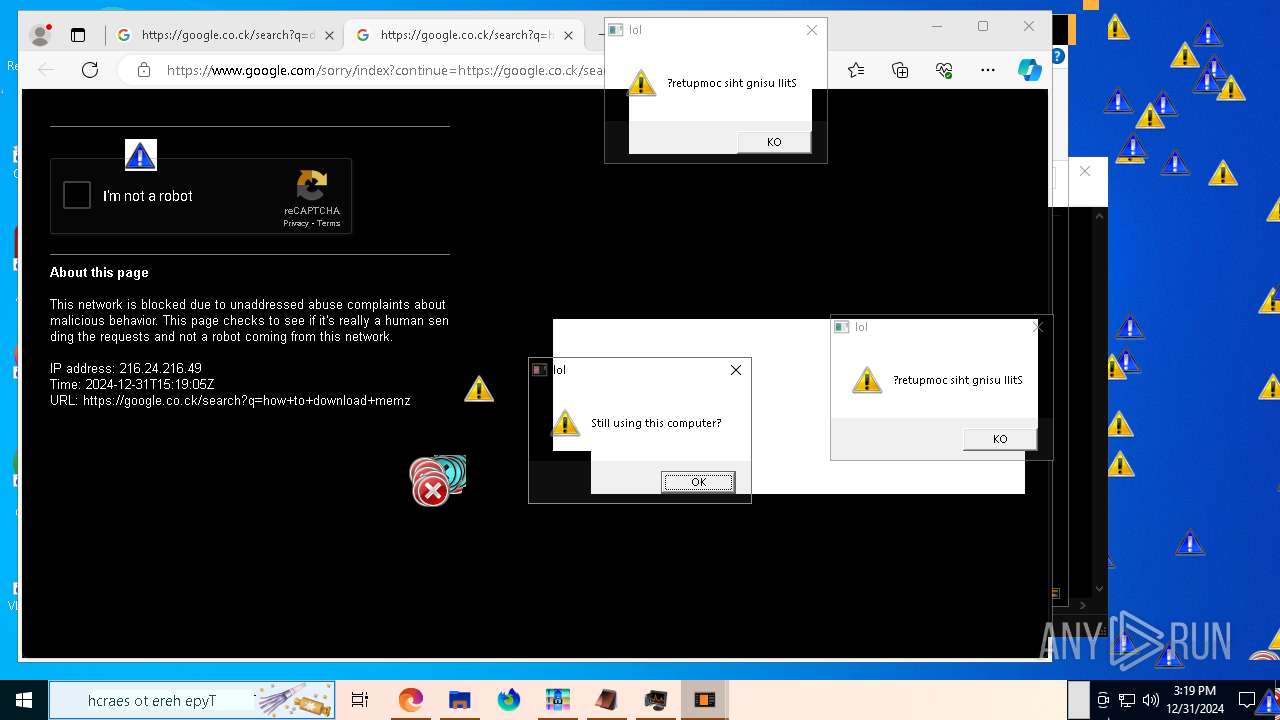The height and width of the screenshot is (720, 1280).
Task: Click the browser refresh icon
Action: (x=90, y=70)
